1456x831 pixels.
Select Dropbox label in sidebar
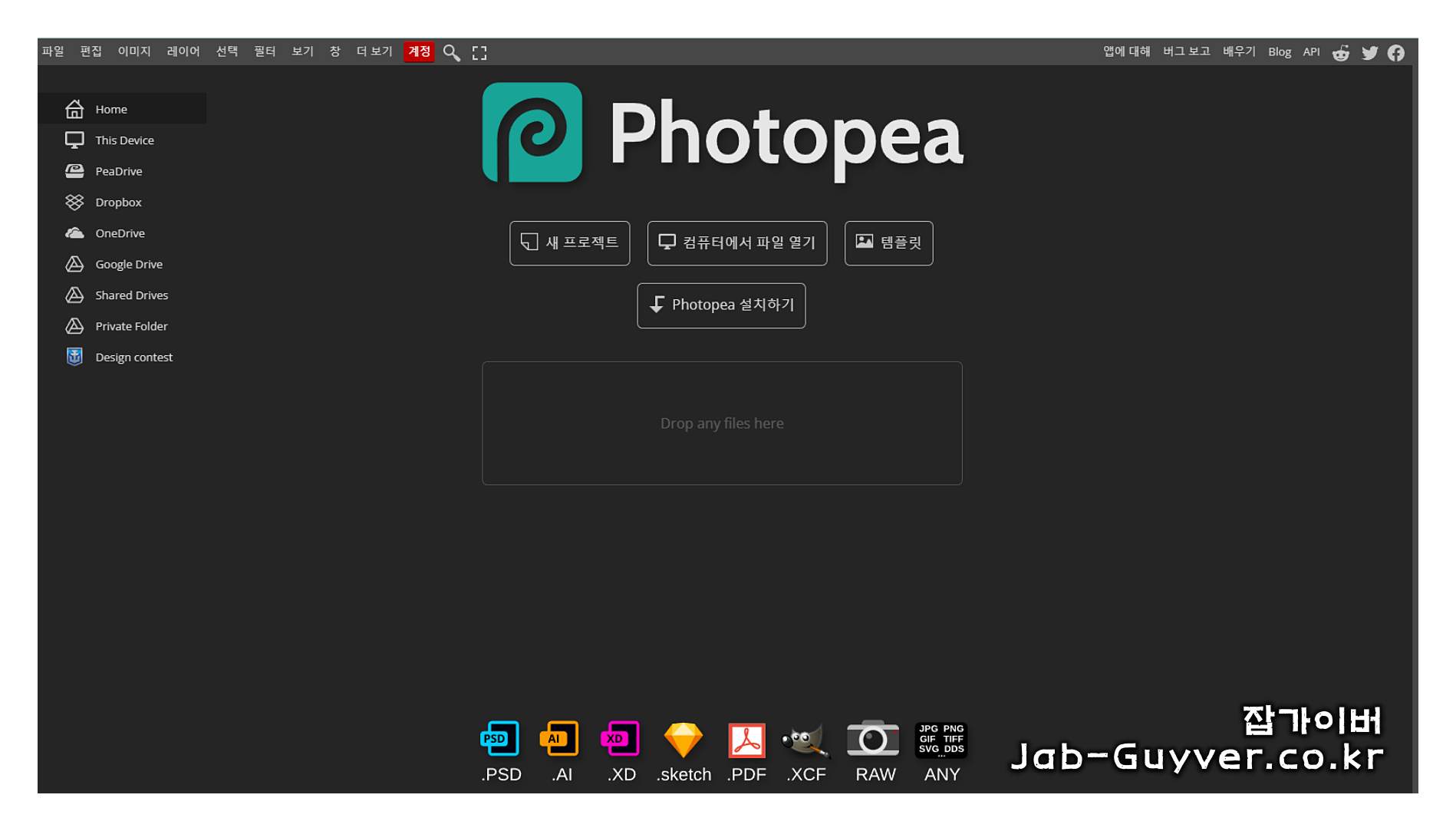pyautogui.click(x=118, y=203)
